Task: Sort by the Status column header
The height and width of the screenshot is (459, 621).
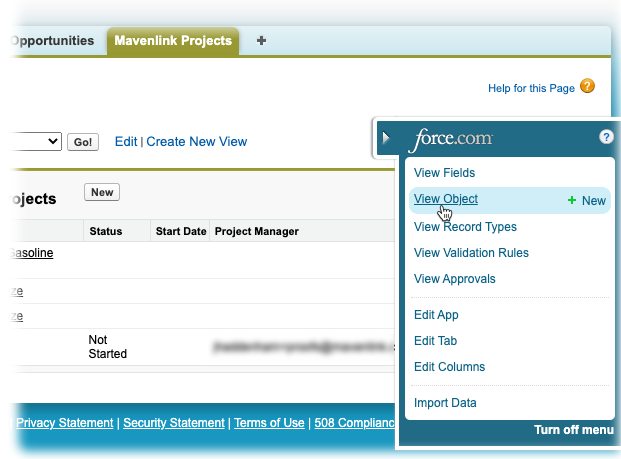Action: click(x=106, y=231)
